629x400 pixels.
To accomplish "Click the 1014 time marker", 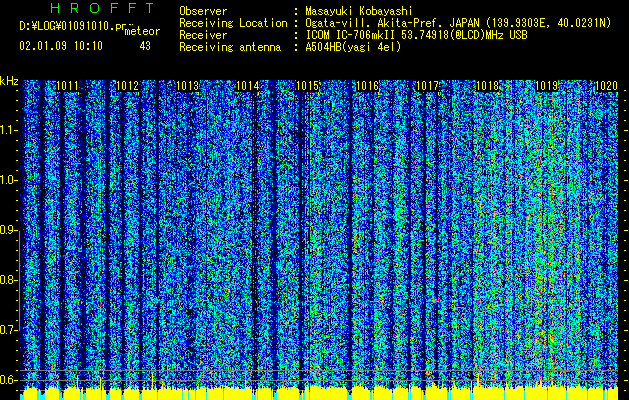I will click(248, 86).
